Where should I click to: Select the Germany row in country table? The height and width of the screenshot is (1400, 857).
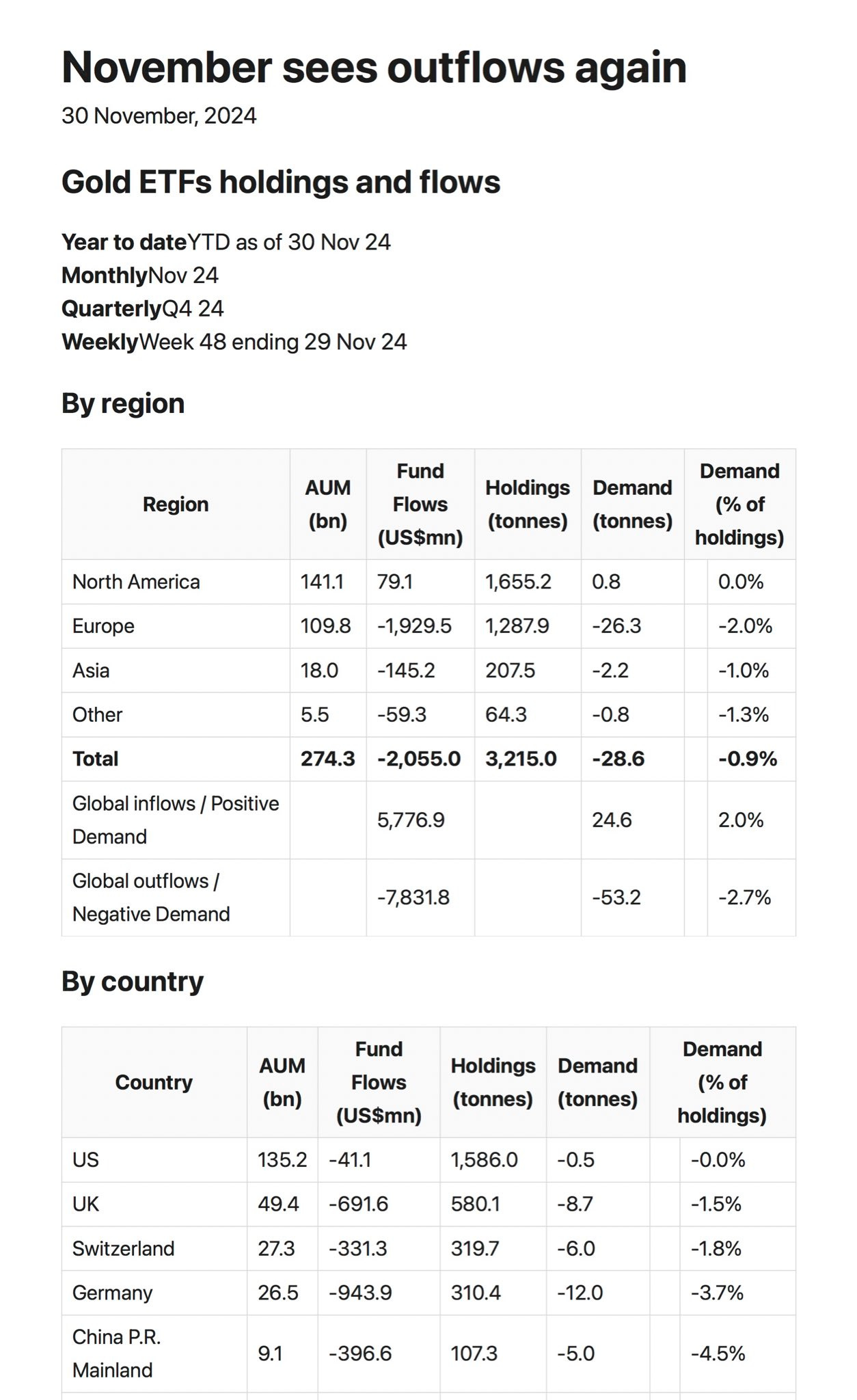112,1293
